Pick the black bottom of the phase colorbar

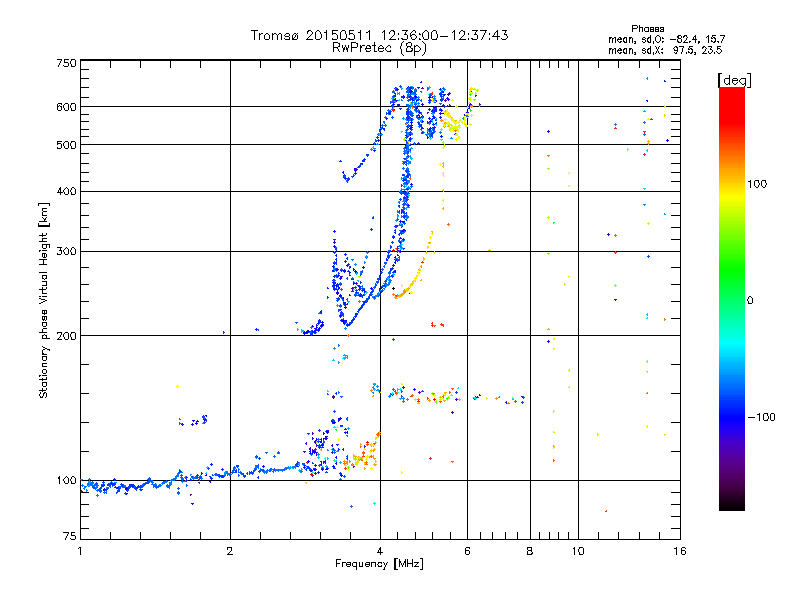click(x=732, y=504)
